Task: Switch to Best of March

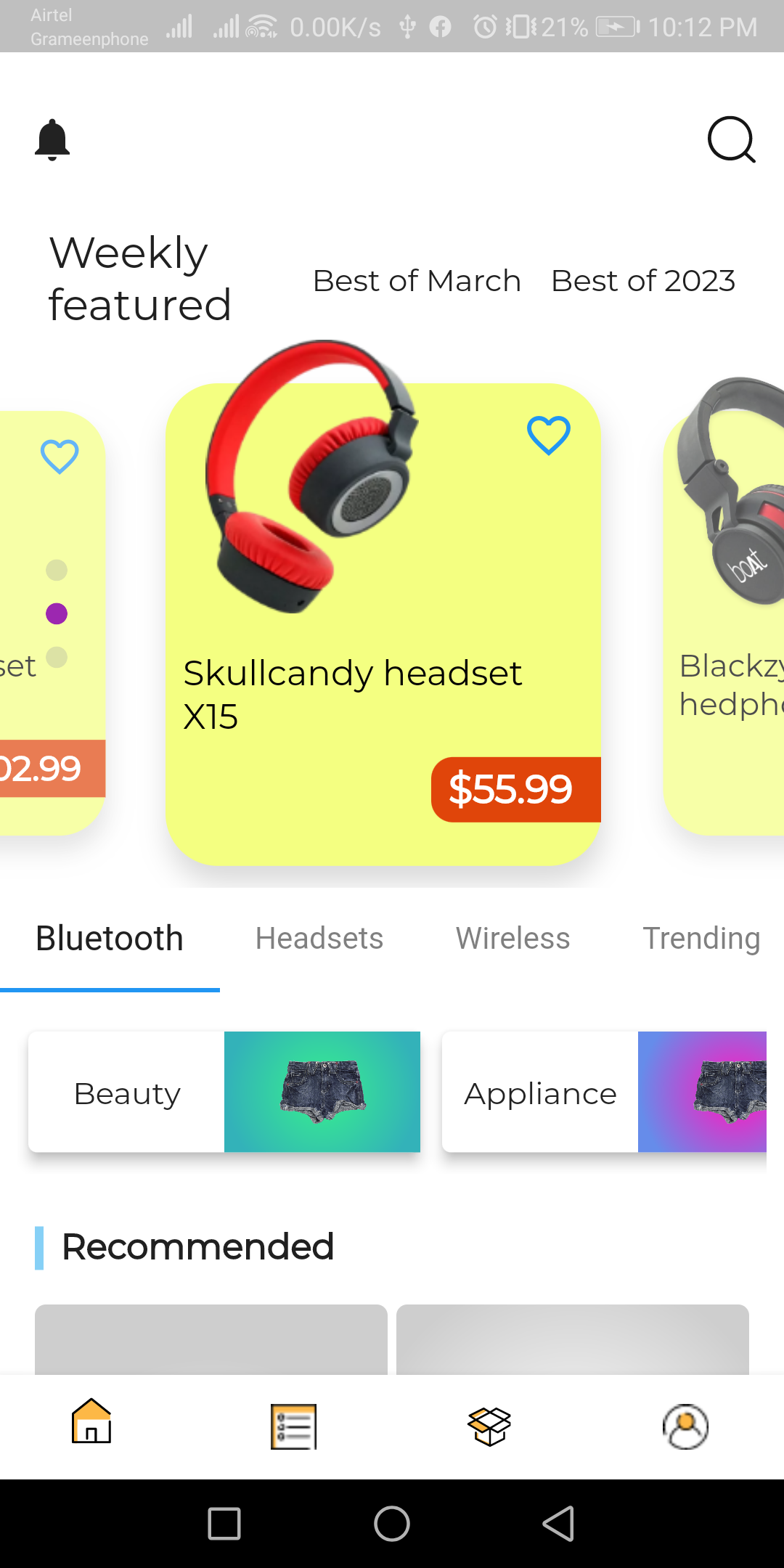Action: point(417,281)
